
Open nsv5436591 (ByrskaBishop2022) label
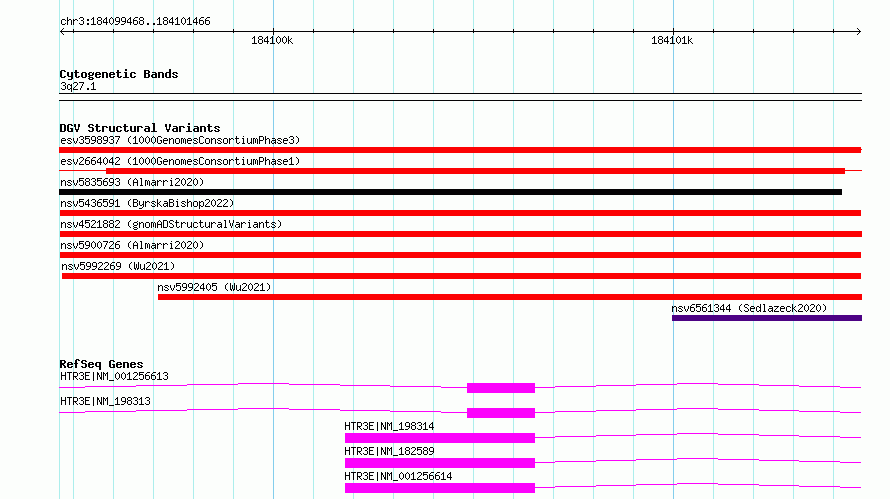147,203
